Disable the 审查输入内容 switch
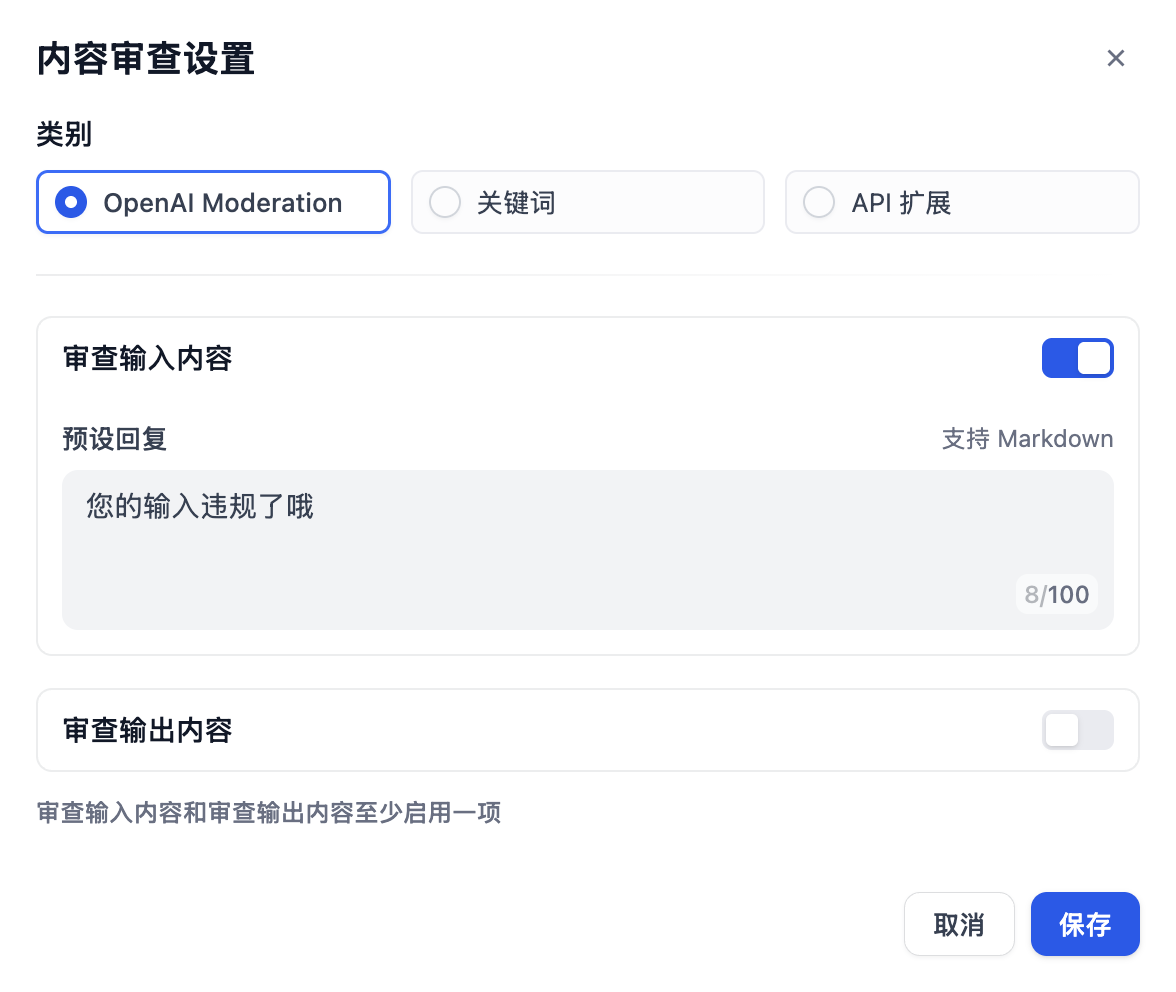1176x992 pixels. pos(1078,358)
